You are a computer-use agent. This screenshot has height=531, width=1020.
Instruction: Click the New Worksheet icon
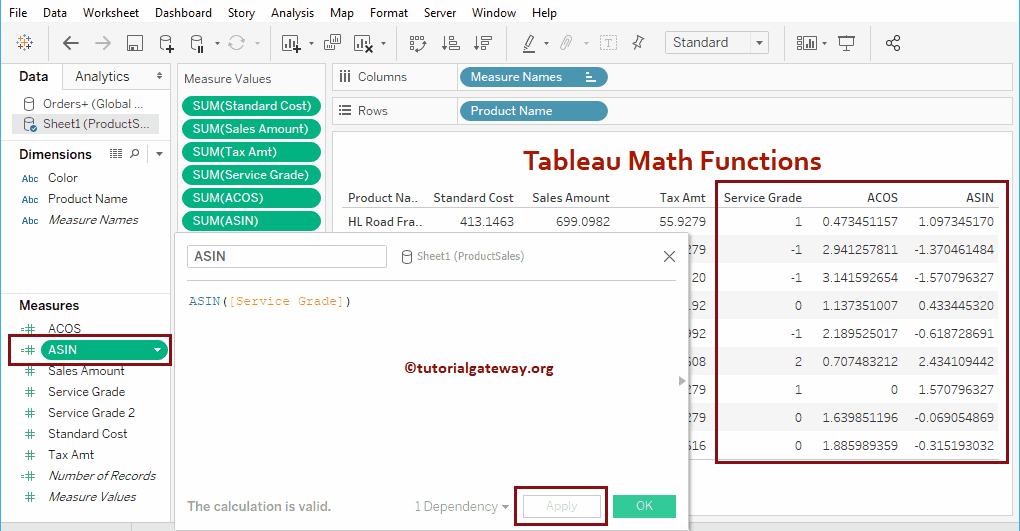click(x=291, y=44)
